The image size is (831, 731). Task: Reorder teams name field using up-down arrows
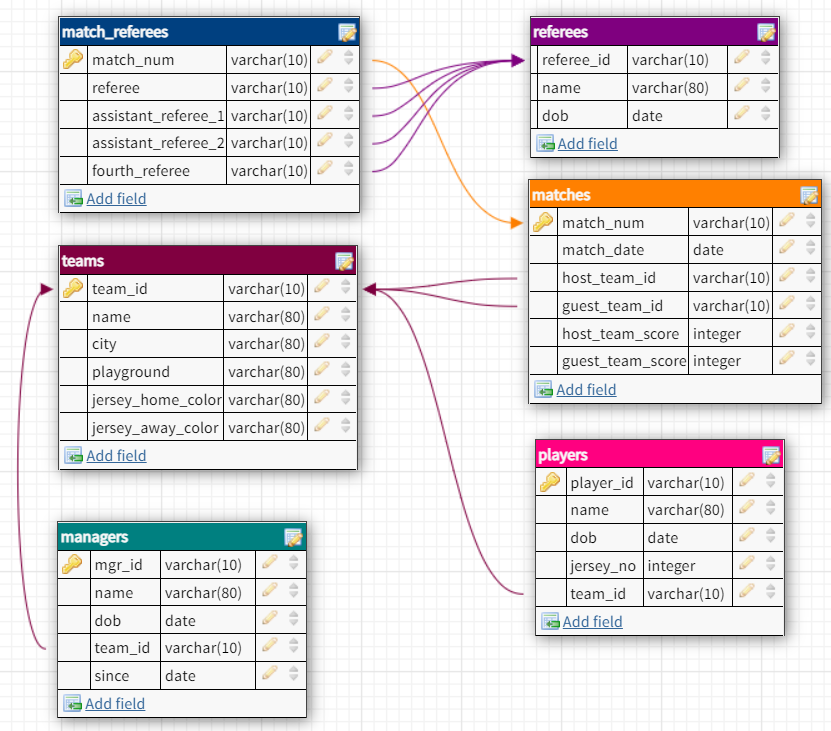(x=346, y=314)
